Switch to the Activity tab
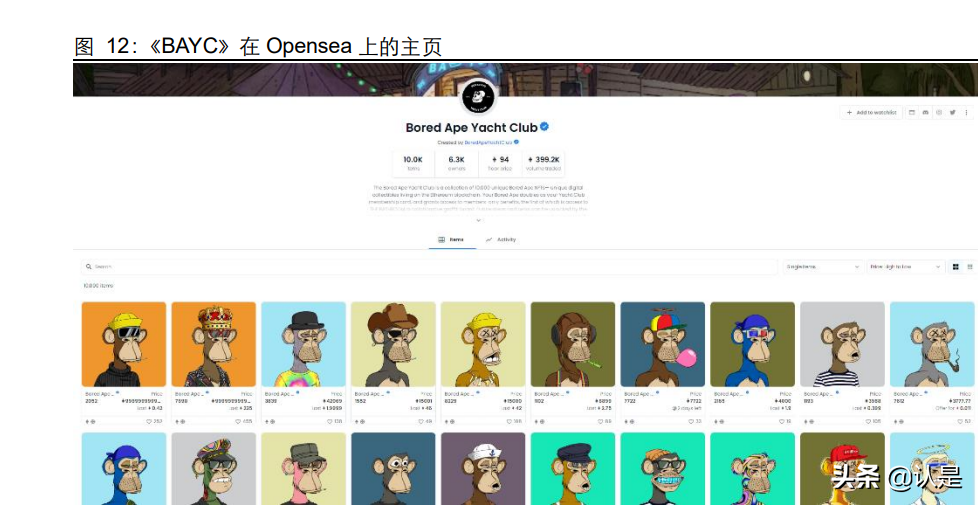Screen dimensions: 978x506 tap(501, 240)
